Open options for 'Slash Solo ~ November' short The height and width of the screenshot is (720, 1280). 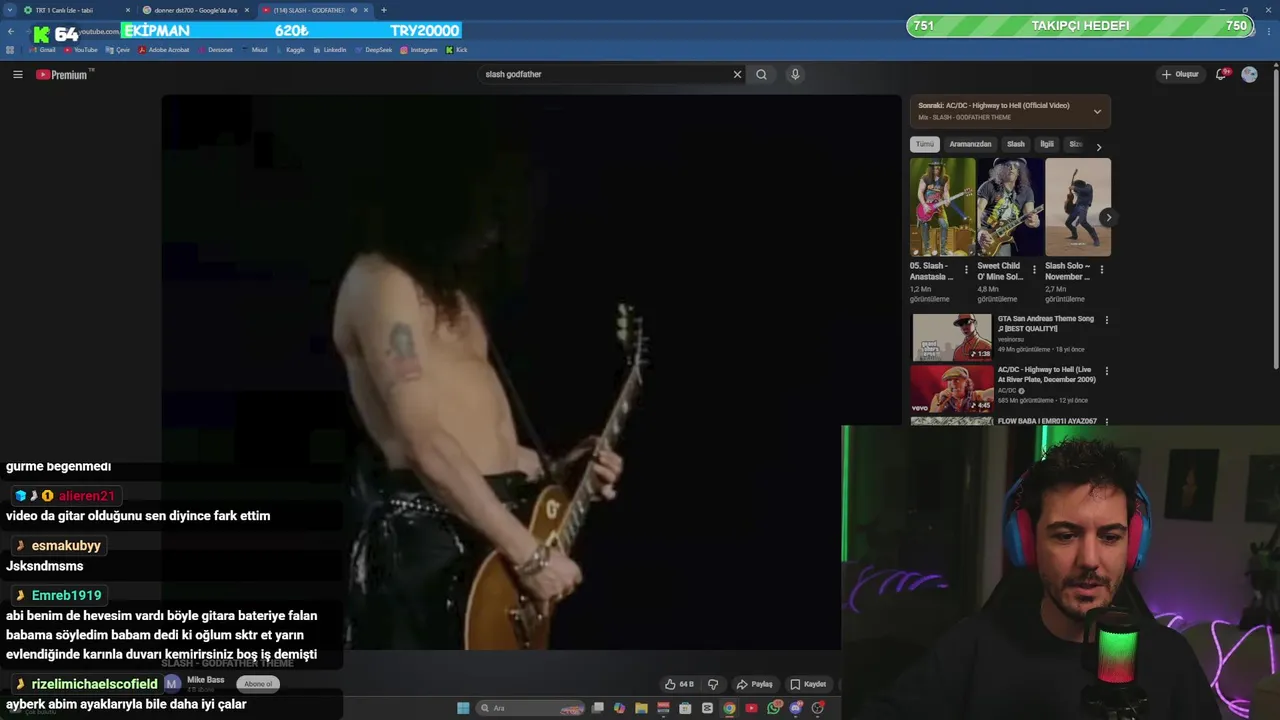(1102, 270)
